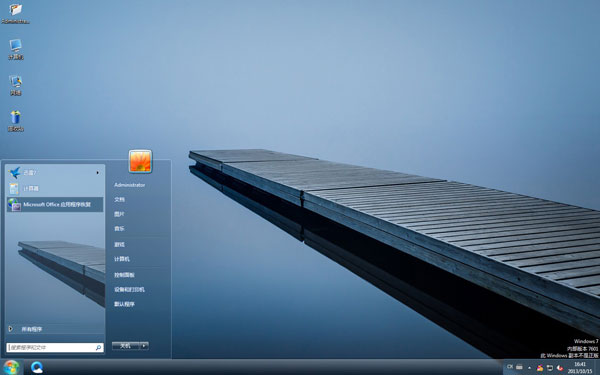Select the Recycle Bin desktop icon
Screen dimensions: 600x375
16,121
